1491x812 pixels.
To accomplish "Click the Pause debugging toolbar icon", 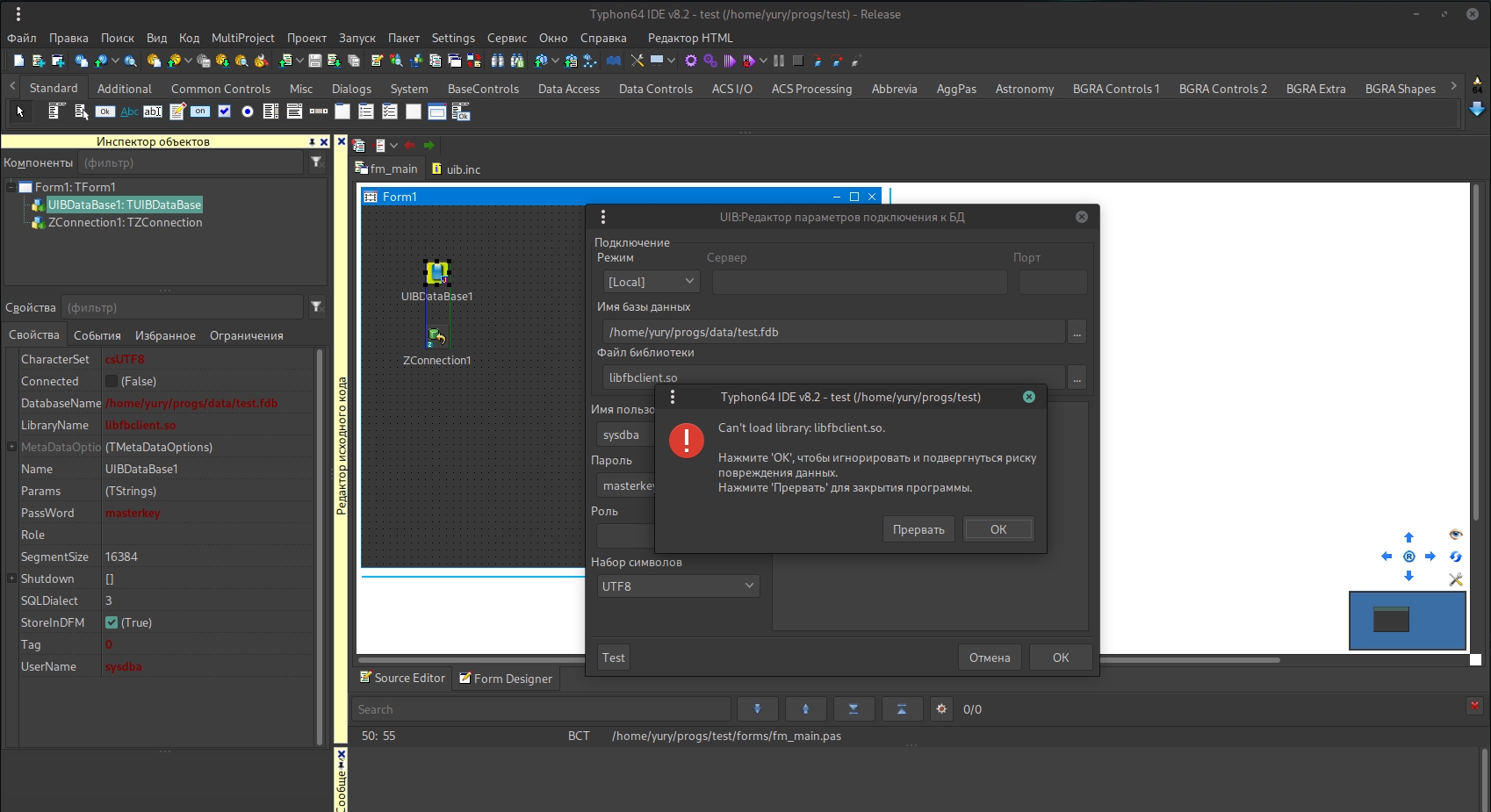I will click(x=779, y=61).
